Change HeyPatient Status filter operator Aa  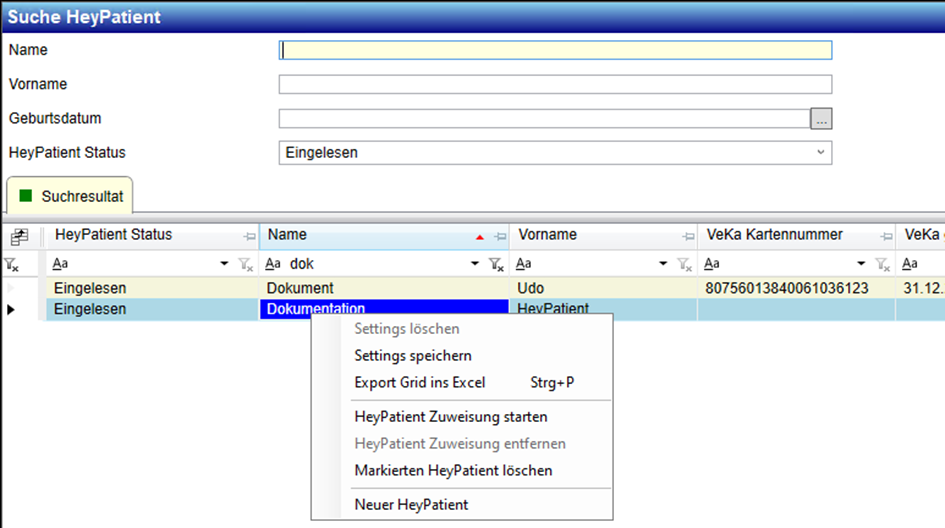pos(60,263)
